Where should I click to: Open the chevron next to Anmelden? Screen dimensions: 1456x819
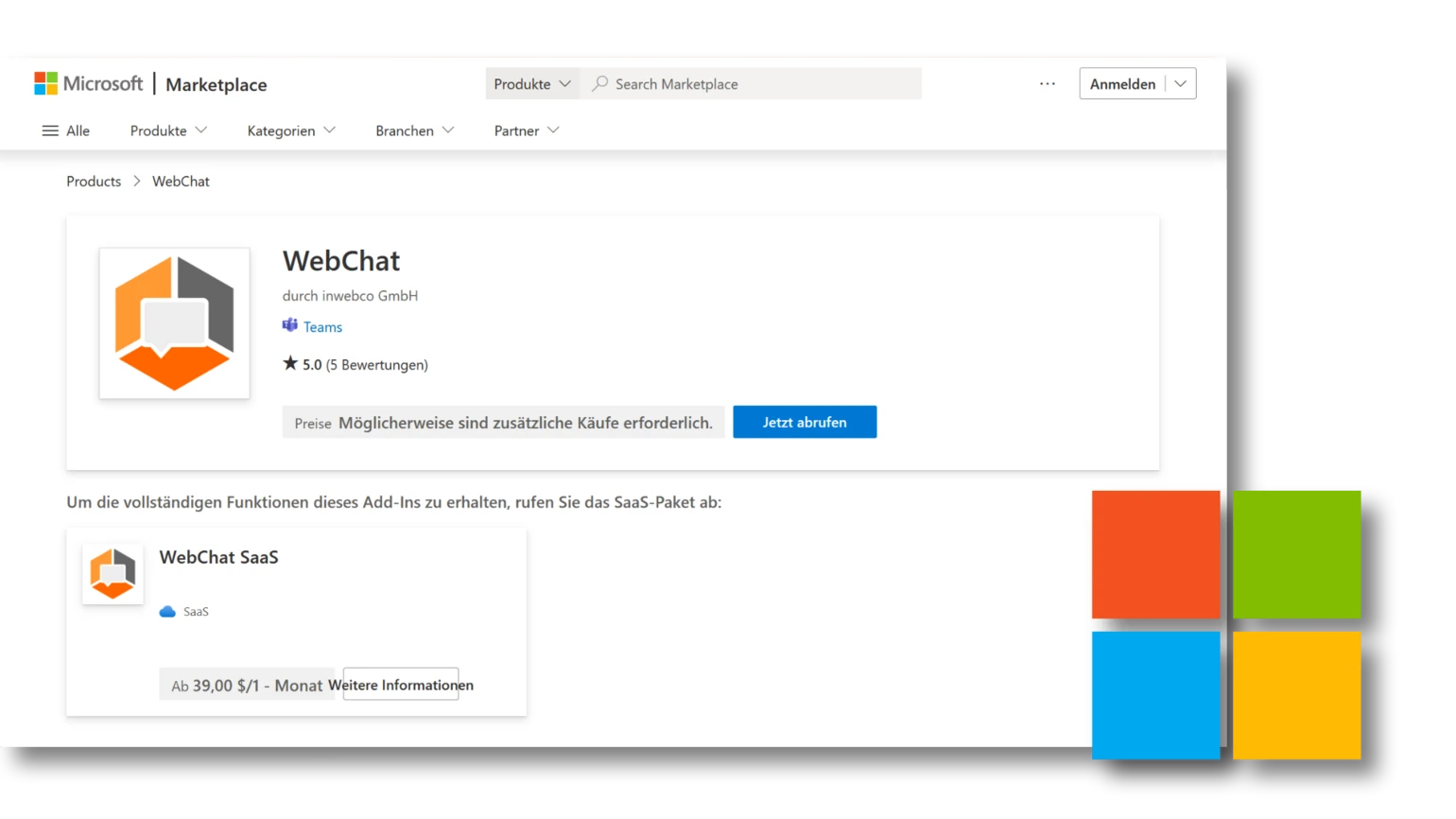[1180, 83]
